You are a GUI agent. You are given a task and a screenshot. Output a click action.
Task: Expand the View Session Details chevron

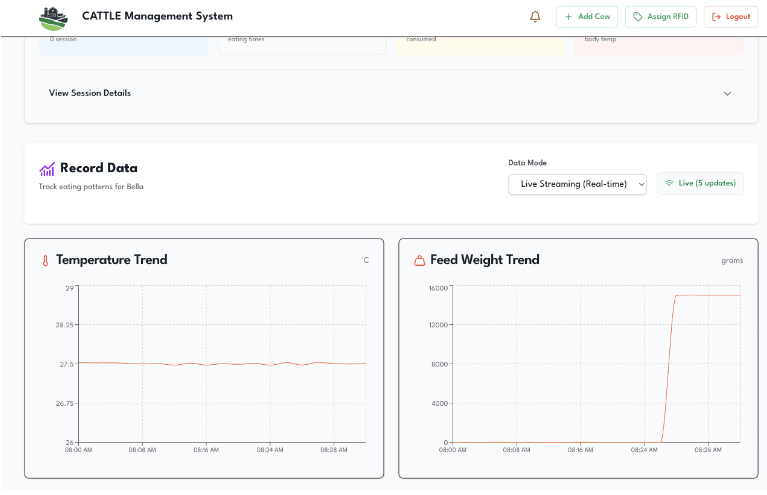coord(727,93)
